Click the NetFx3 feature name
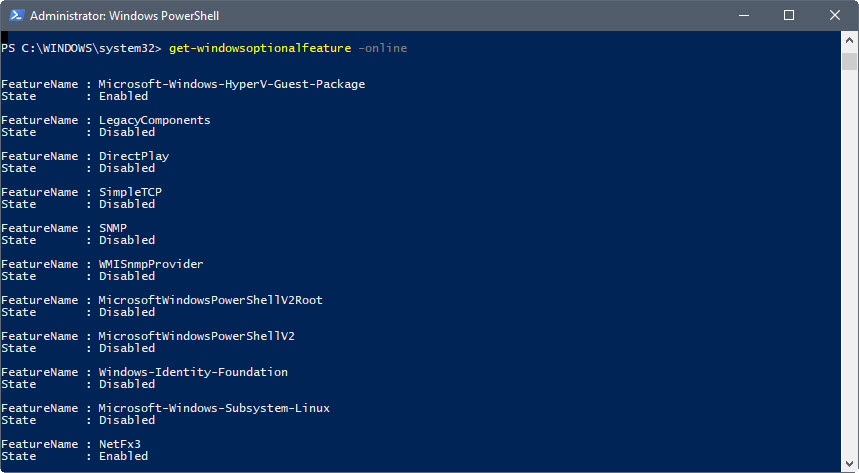Image resolution: width=859 pixels, height=473 pixels. [x=120, y=444]
